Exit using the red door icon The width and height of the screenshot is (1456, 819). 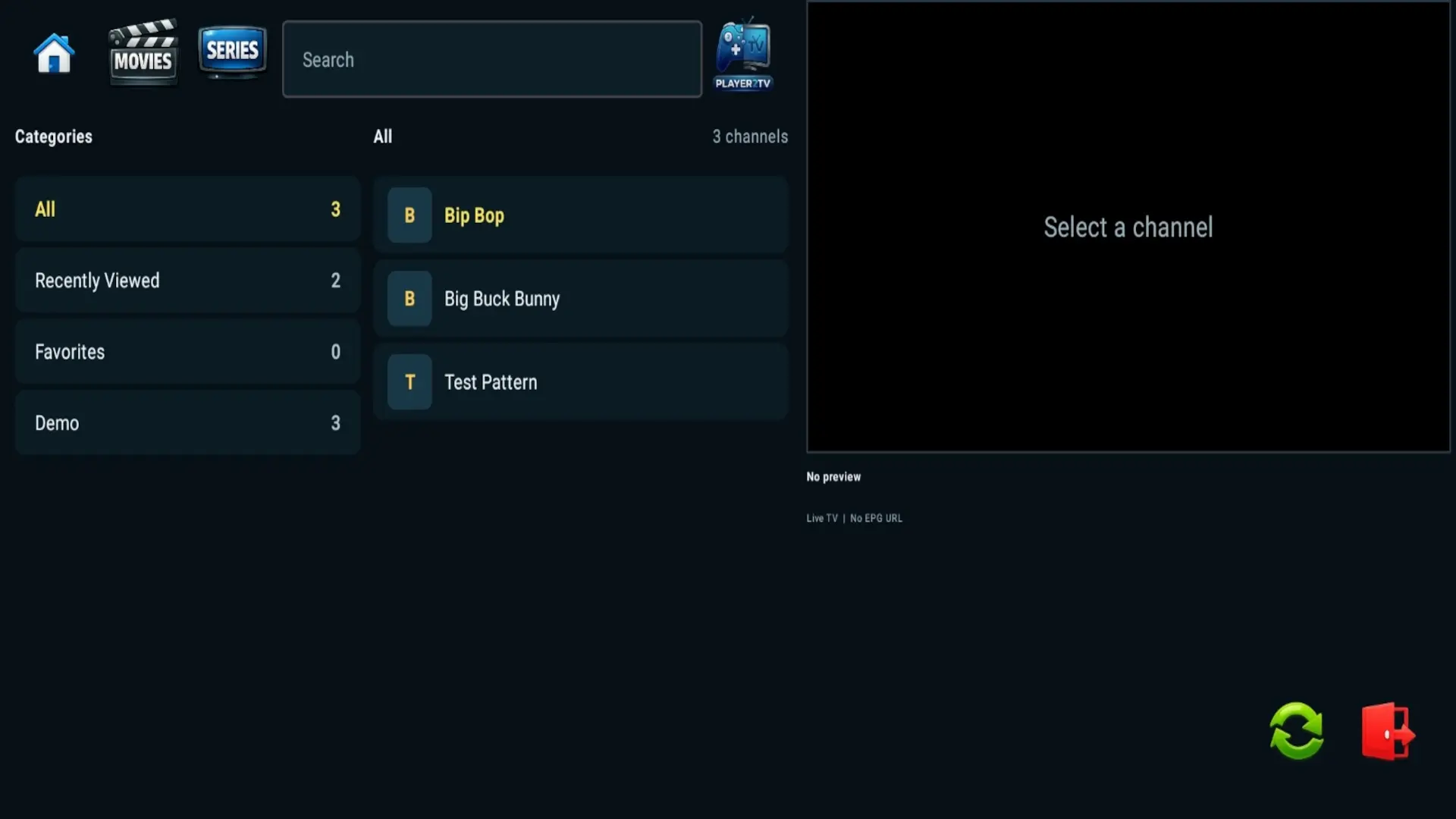1388,731
